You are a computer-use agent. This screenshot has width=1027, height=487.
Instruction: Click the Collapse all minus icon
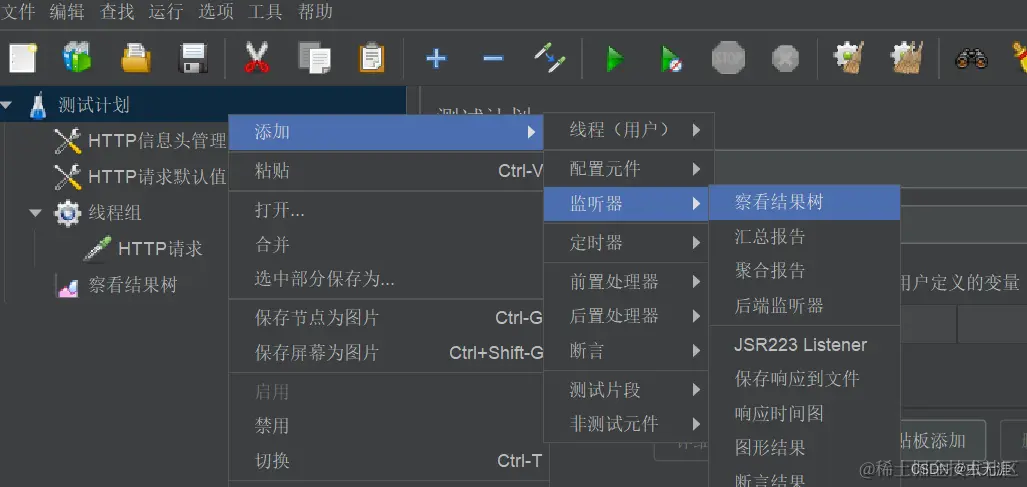coord(493,59)
